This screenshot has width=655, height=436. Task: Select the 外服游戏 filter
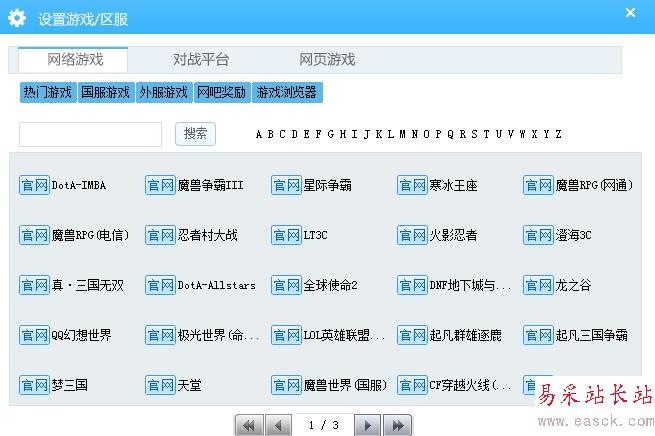coord(164,92)
